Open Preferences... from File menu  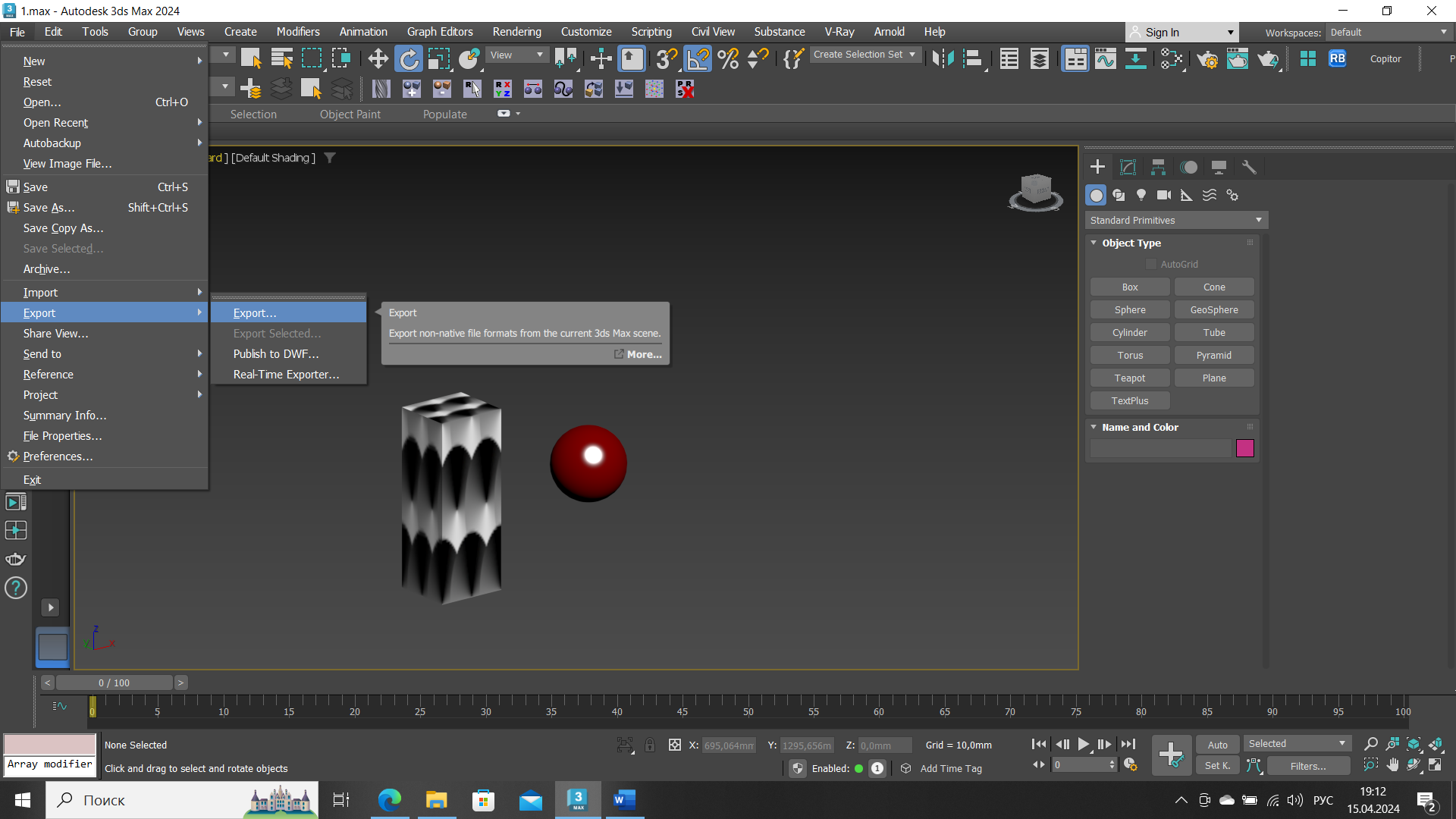click(x=105, y=456)
